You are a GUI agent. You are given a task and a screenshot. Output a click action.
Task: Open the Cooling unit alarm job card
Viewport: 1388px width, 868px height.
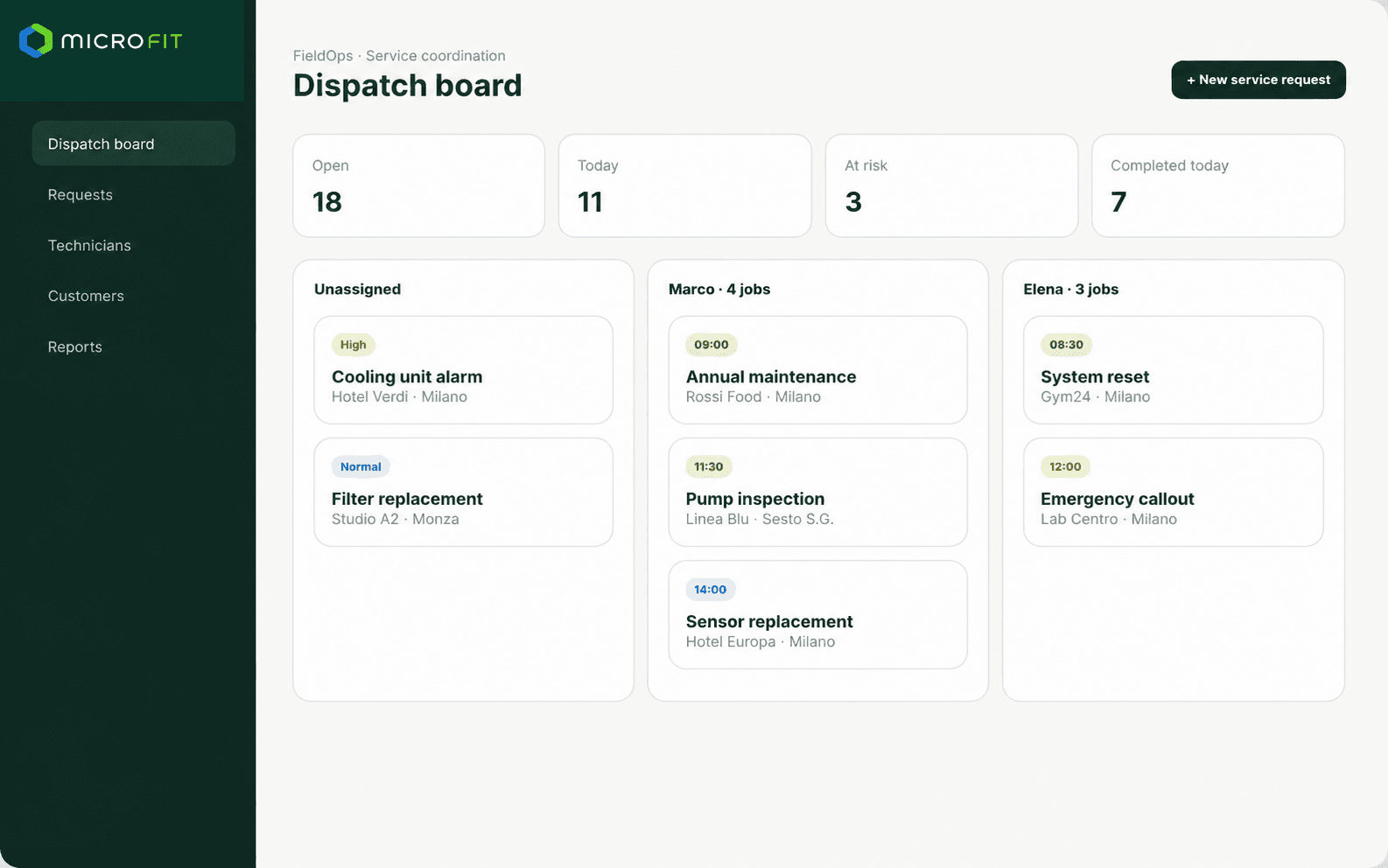[x=463, y=370]
